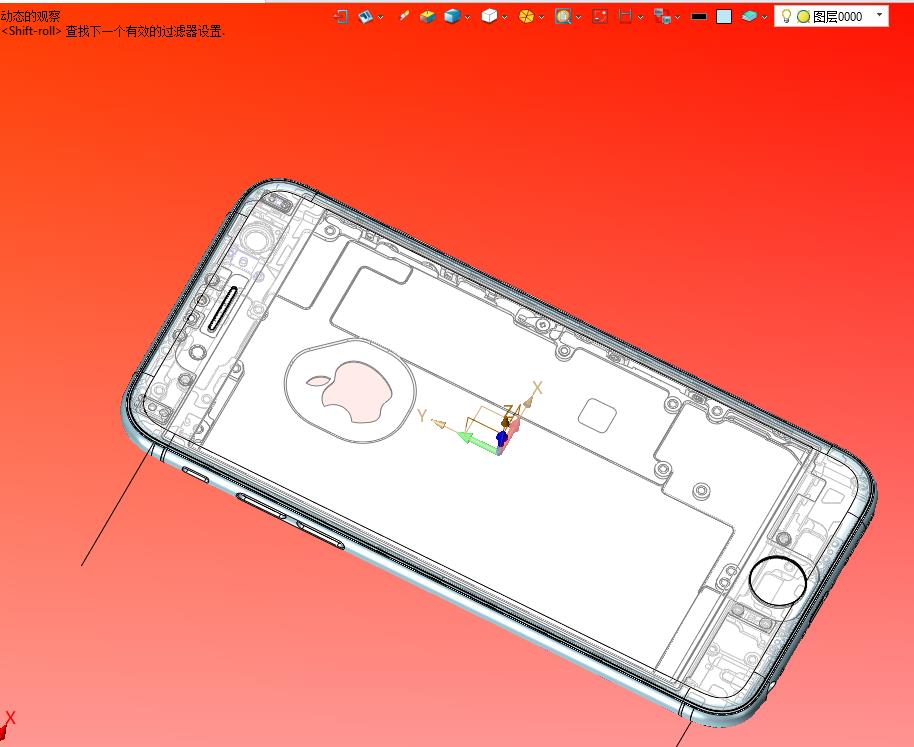
Task: Click the Y axis label of the triad
Action: [x=423, y=415]
